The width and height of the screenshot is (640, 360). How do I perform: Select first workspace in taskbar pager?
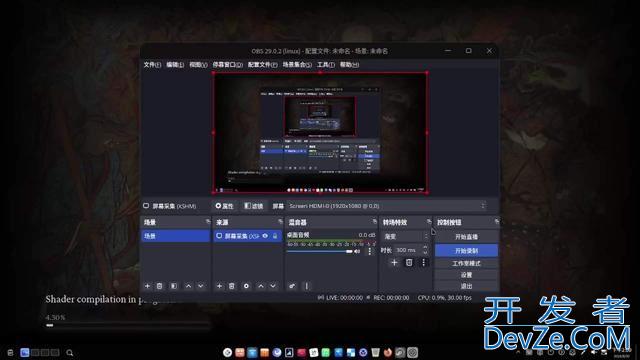(25, 352)
